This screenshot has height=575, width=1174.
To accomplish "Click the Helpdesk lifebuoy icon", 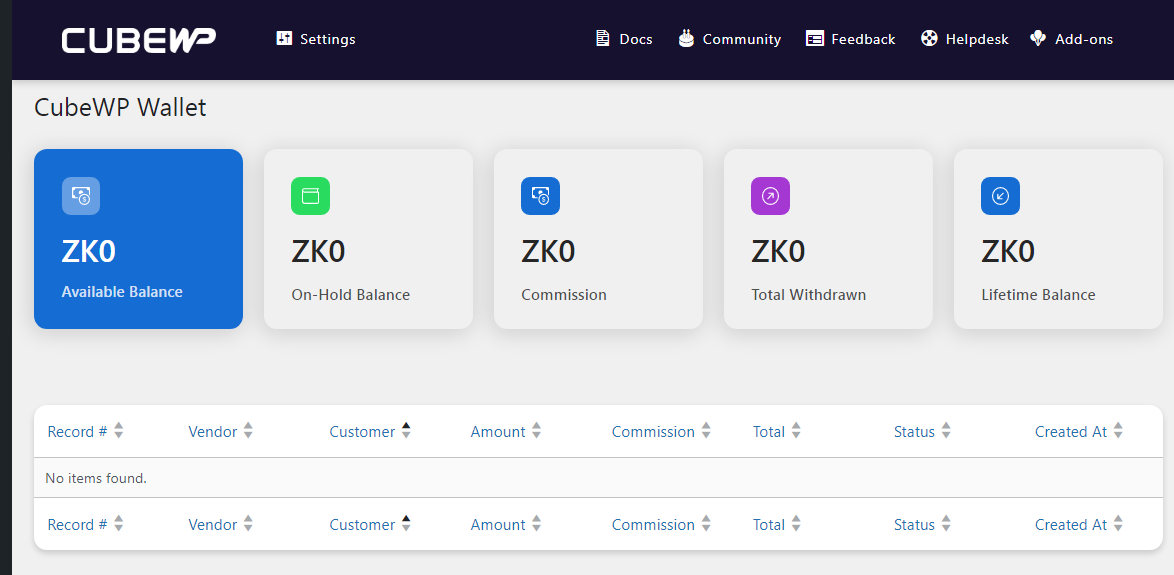I will tap(929, 38).
